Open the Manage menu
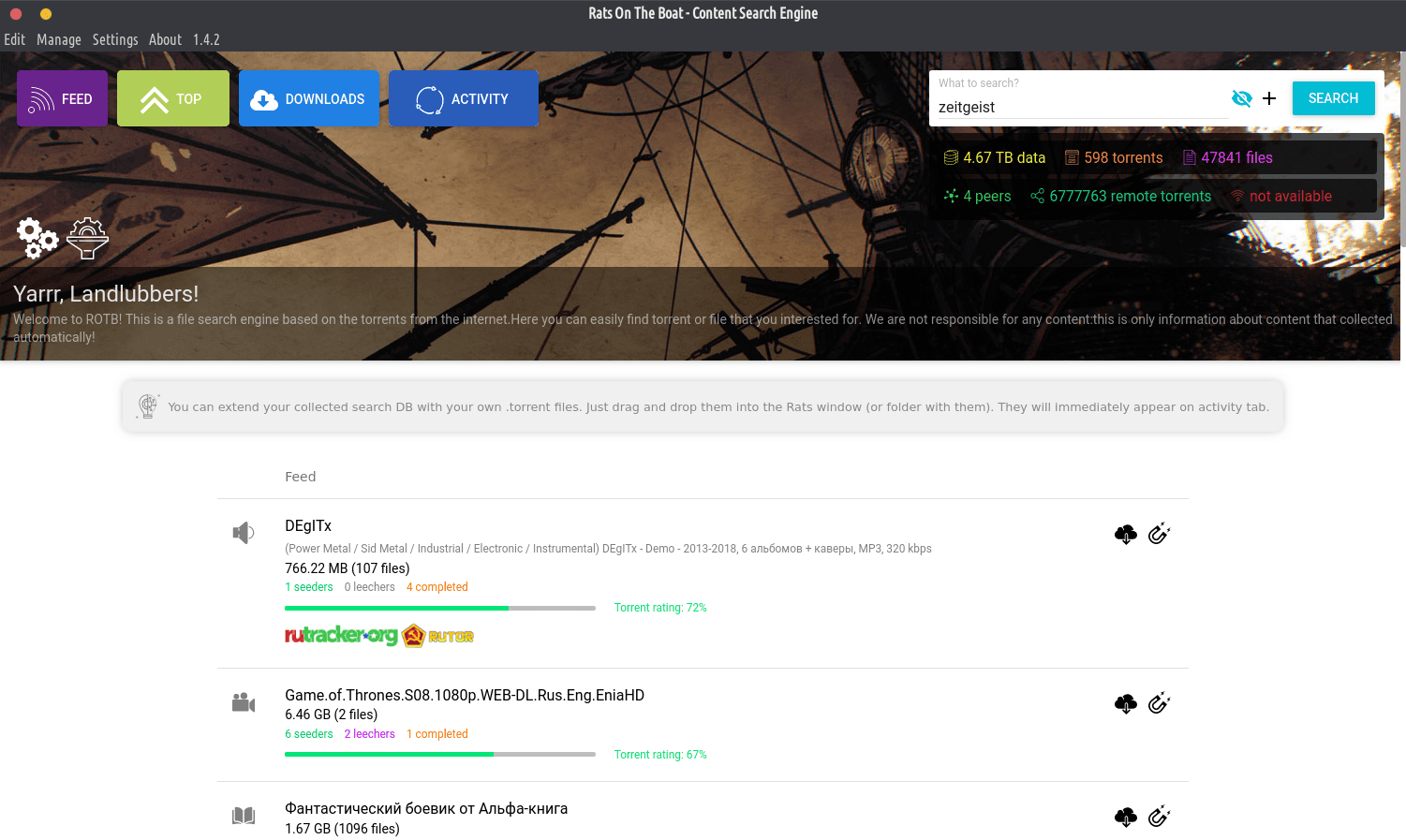Viewport: 1406px width, 840px height. (x=59, y=39)
